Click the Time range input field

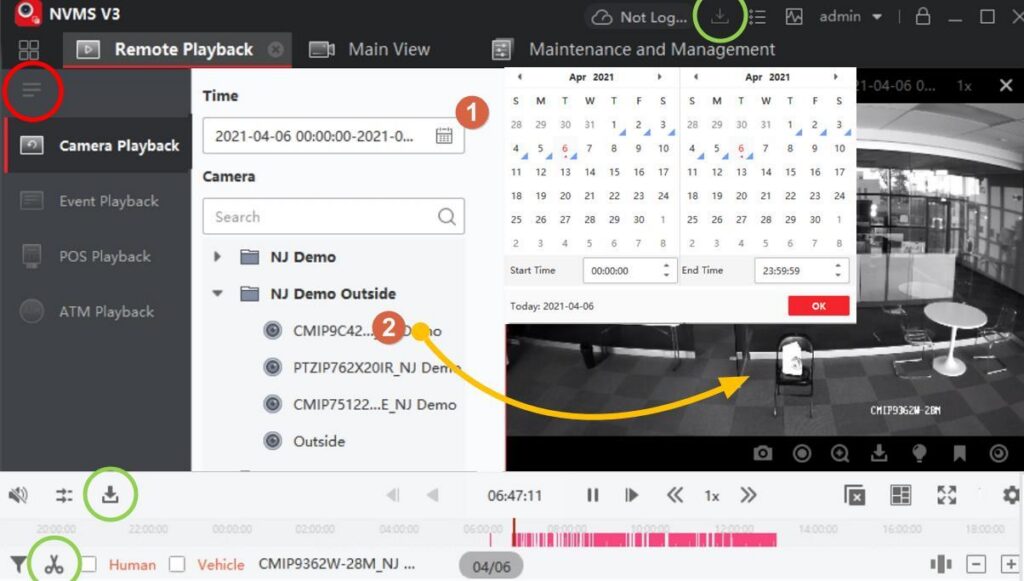[334, 136]
